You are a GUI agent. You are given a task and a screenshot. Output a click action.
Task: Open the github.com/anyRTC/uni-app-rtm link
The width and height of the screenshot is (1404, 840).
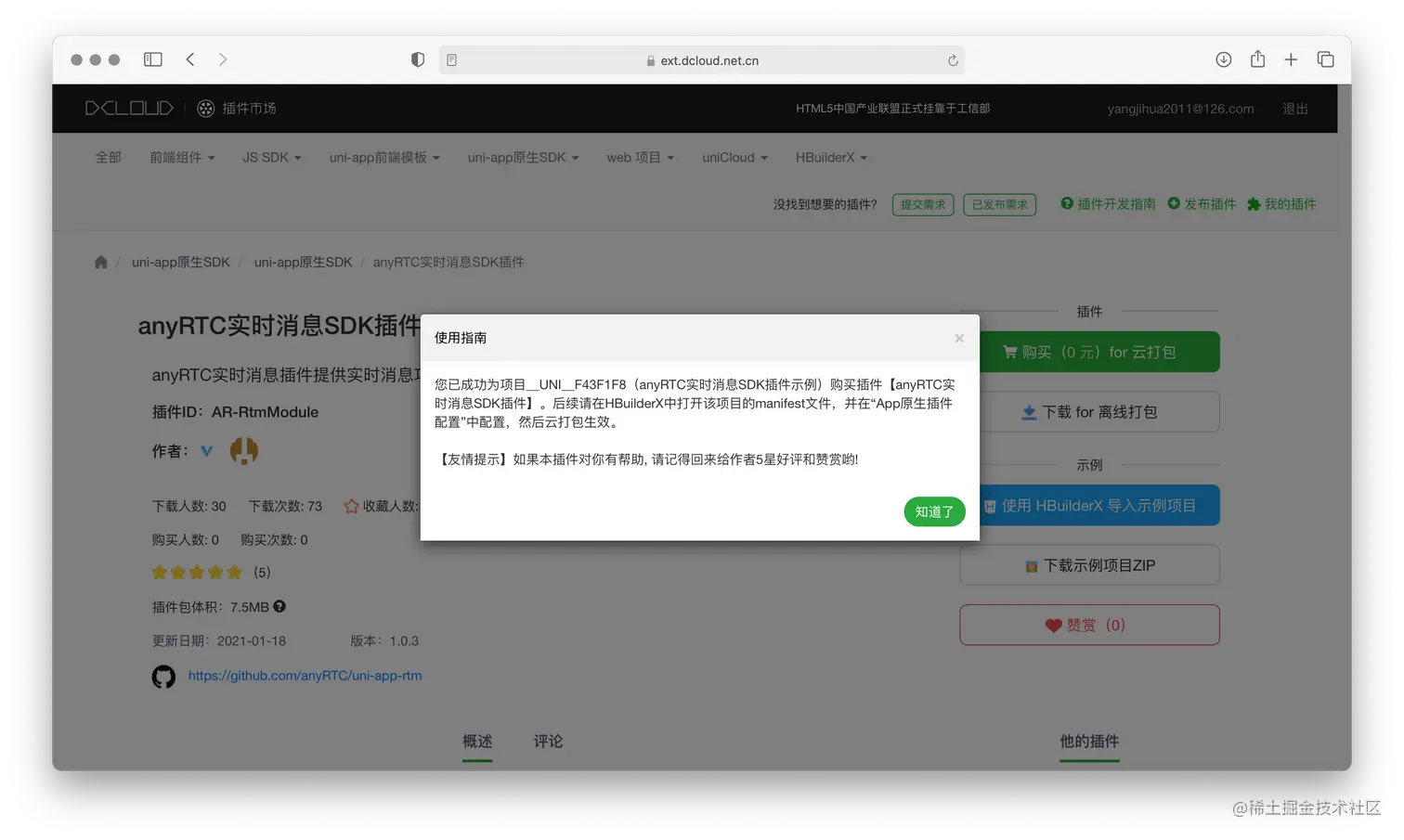click(305, 676)
